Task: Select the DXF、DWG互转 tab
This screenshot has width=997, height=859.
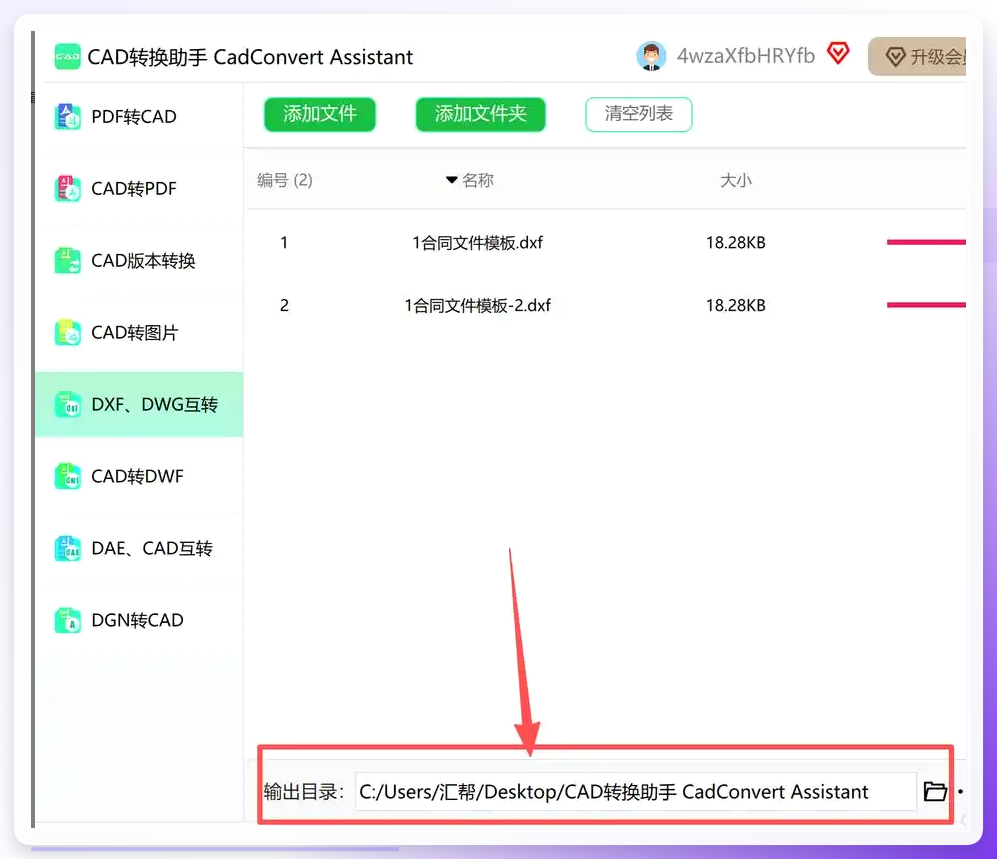Action: (x=139, y=404)
